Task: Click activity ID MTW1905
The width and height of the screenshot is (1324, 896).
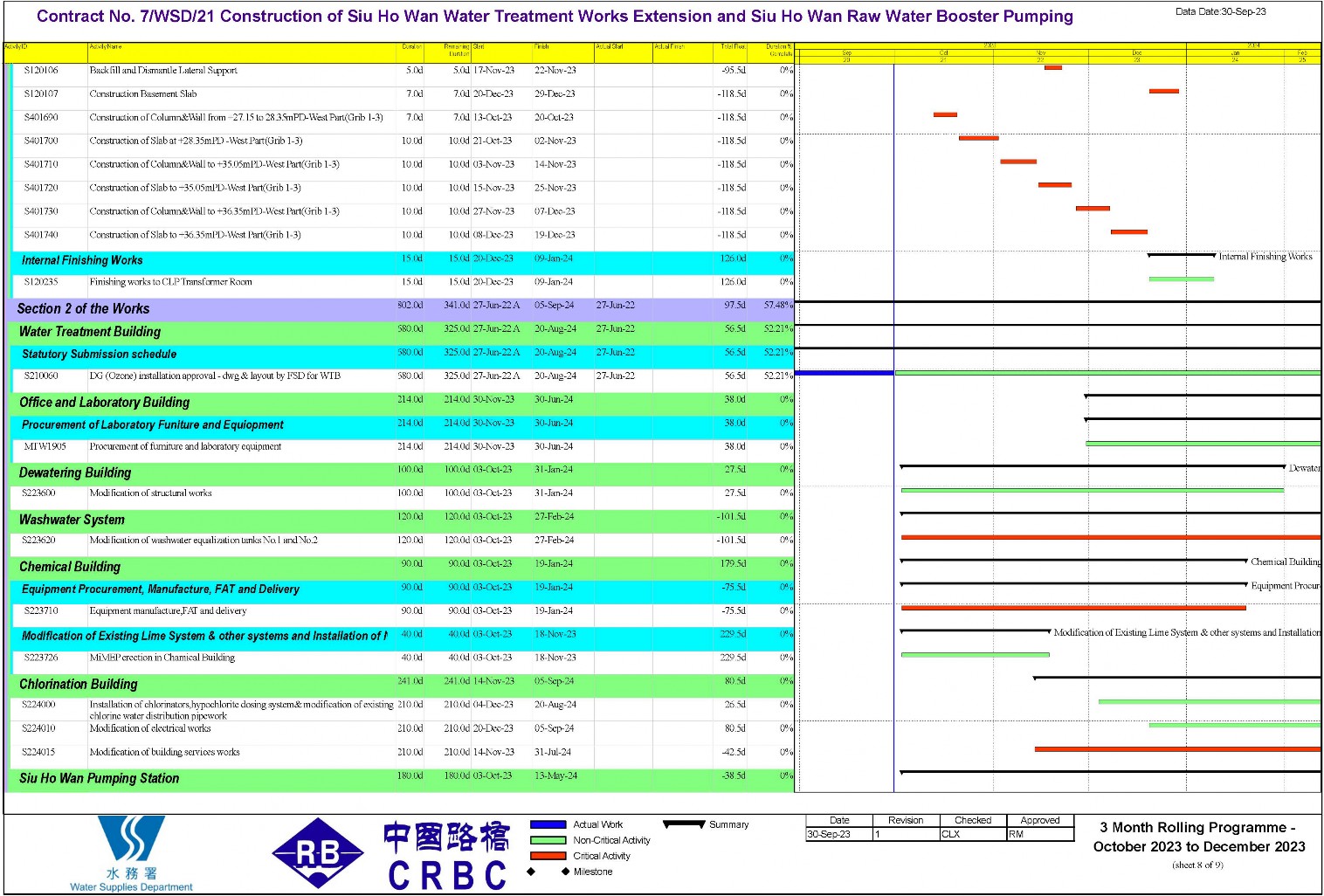Action: click(45, 447)
